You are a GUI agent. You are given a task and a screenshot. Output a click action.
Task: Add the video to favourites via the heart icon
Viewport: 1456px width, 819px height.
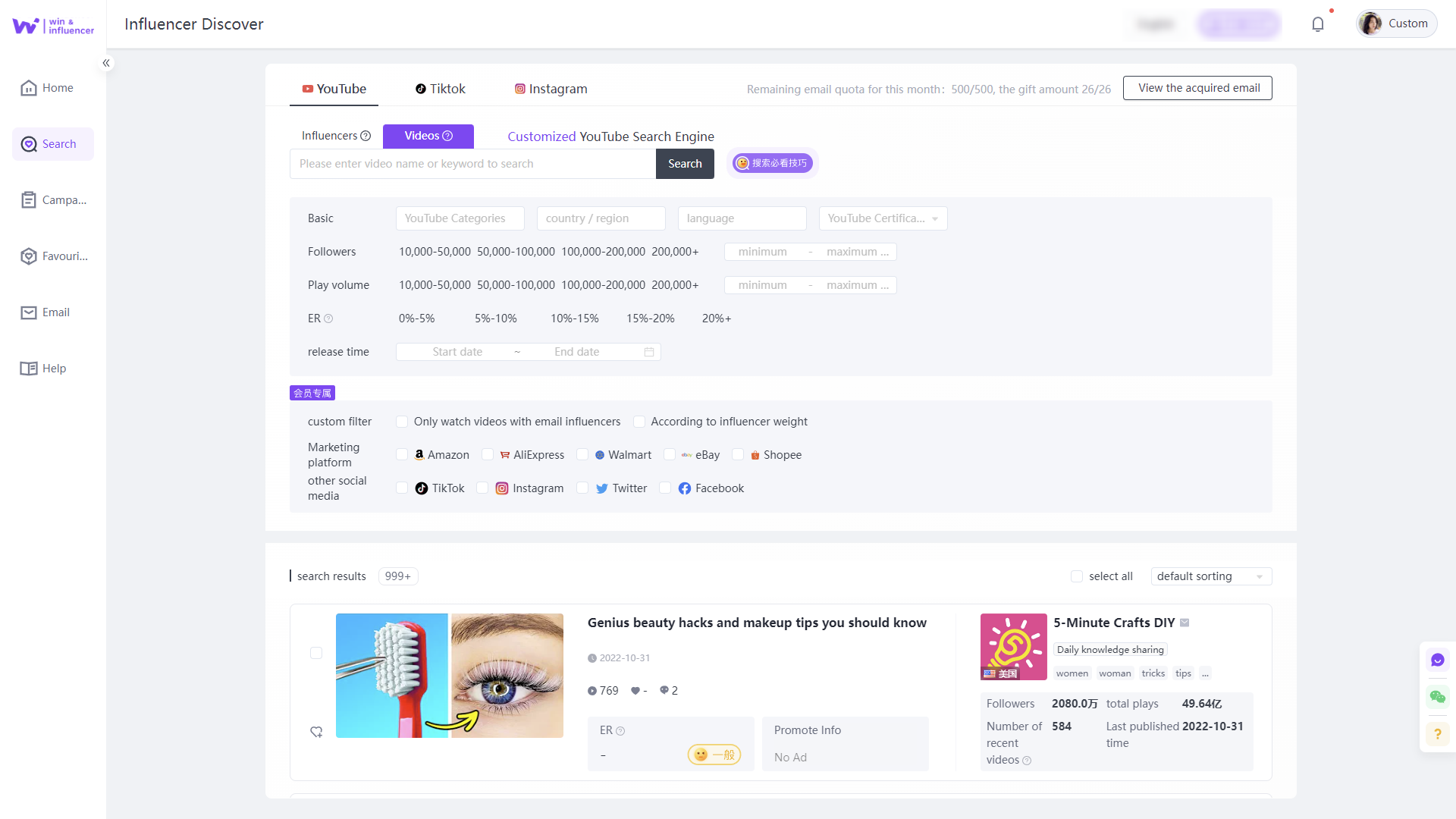tap(316, 732)
